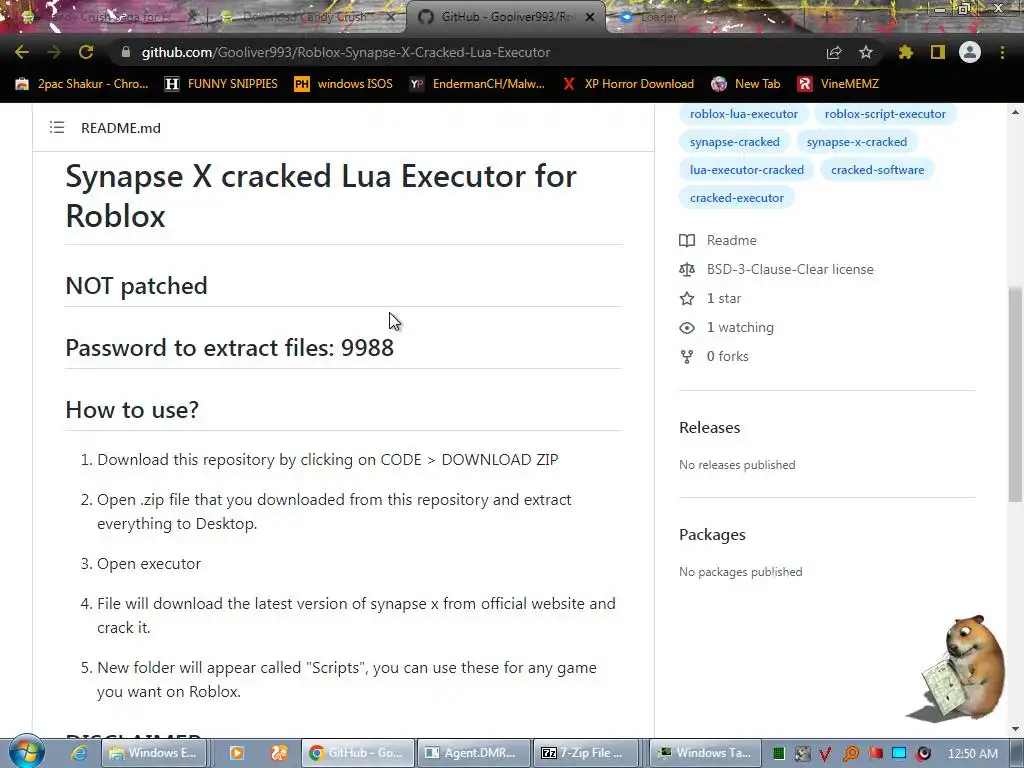The image size is (1024, 768).
Task: Select the roblox-lua-executor topic tag
Action: (744, 114)
